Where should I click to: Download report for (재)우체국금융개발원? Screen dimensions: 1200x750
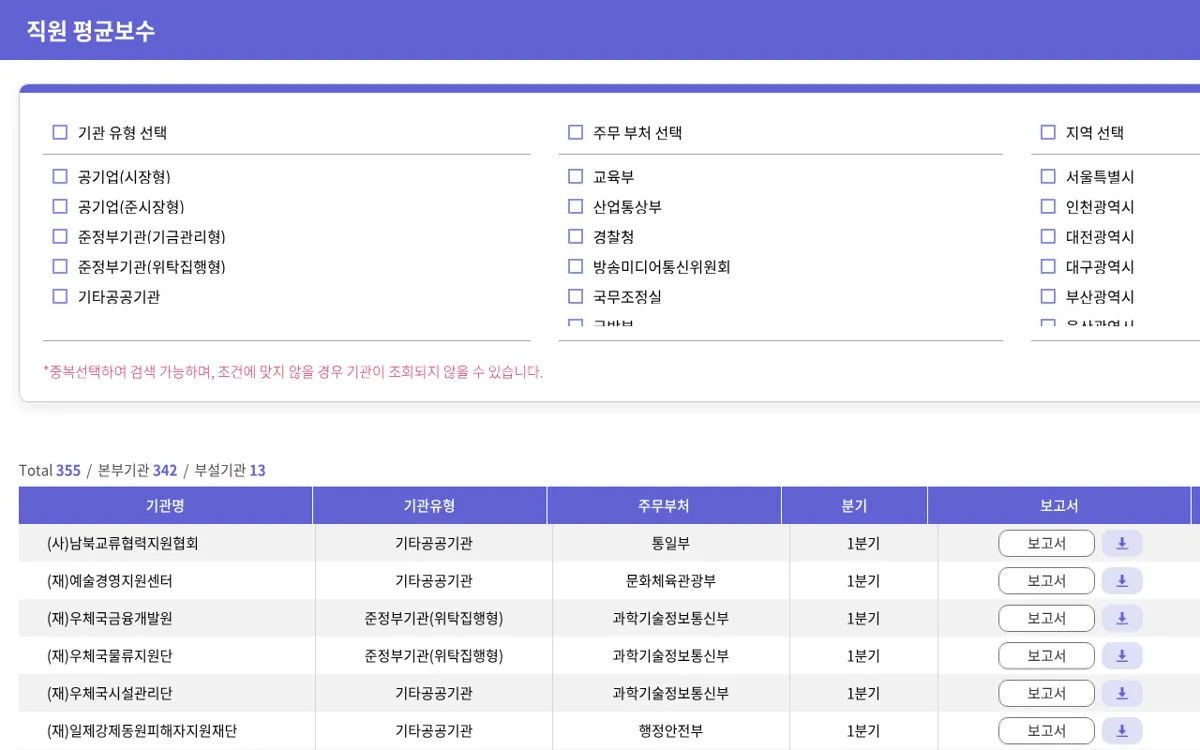(x=1122, y=619)
